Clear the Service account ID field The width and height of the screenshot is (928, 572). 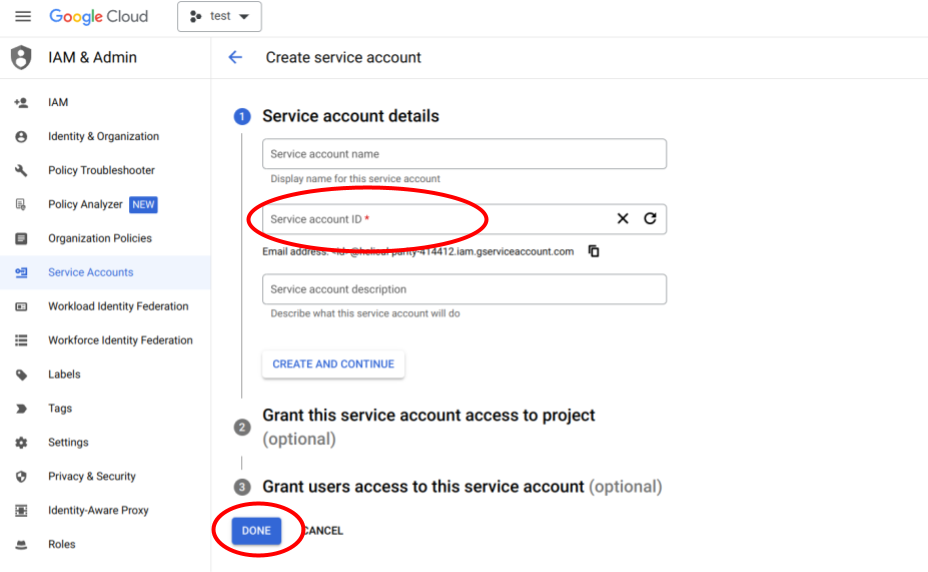click(622, 219)
